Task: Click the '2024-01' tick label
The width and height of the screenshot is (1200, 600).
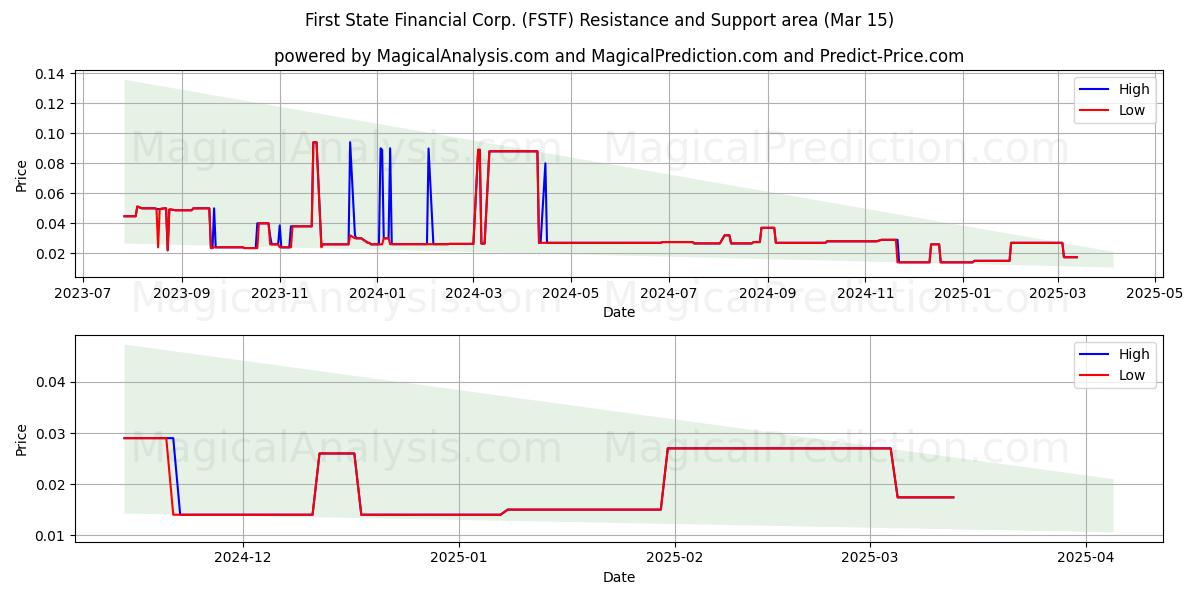Action: 377,294
